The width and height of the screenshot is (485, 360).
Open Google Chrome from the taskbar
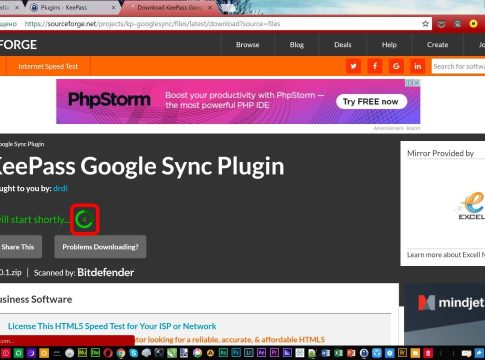tap(121, 353)
